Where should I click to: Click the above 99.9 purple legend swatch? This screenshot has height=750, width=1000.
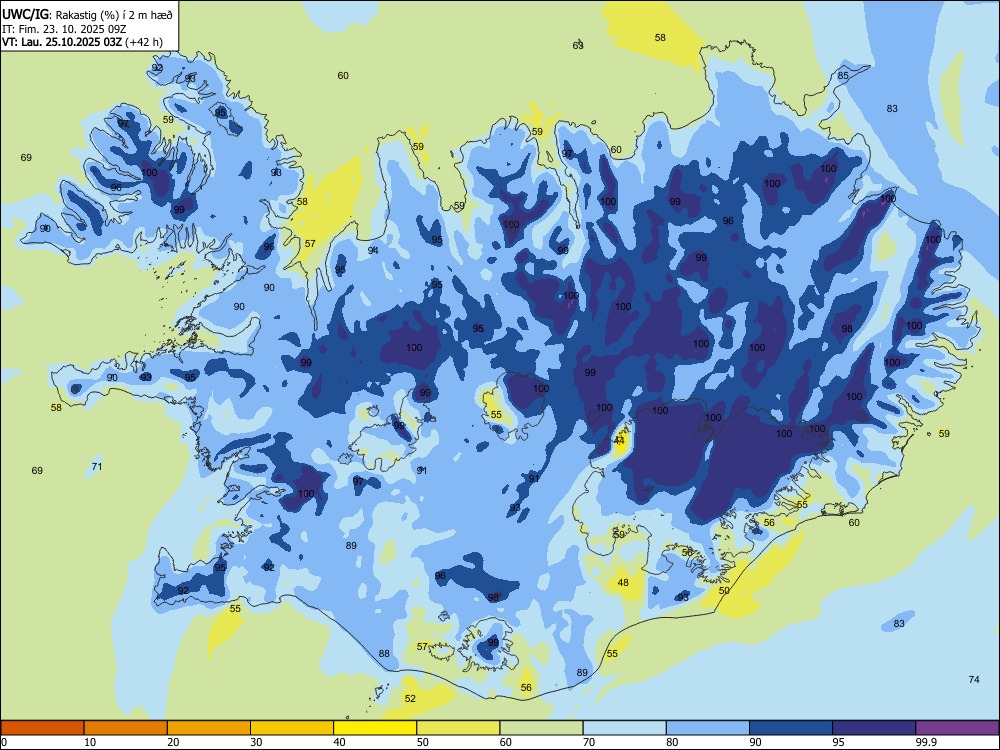(957, 728)
